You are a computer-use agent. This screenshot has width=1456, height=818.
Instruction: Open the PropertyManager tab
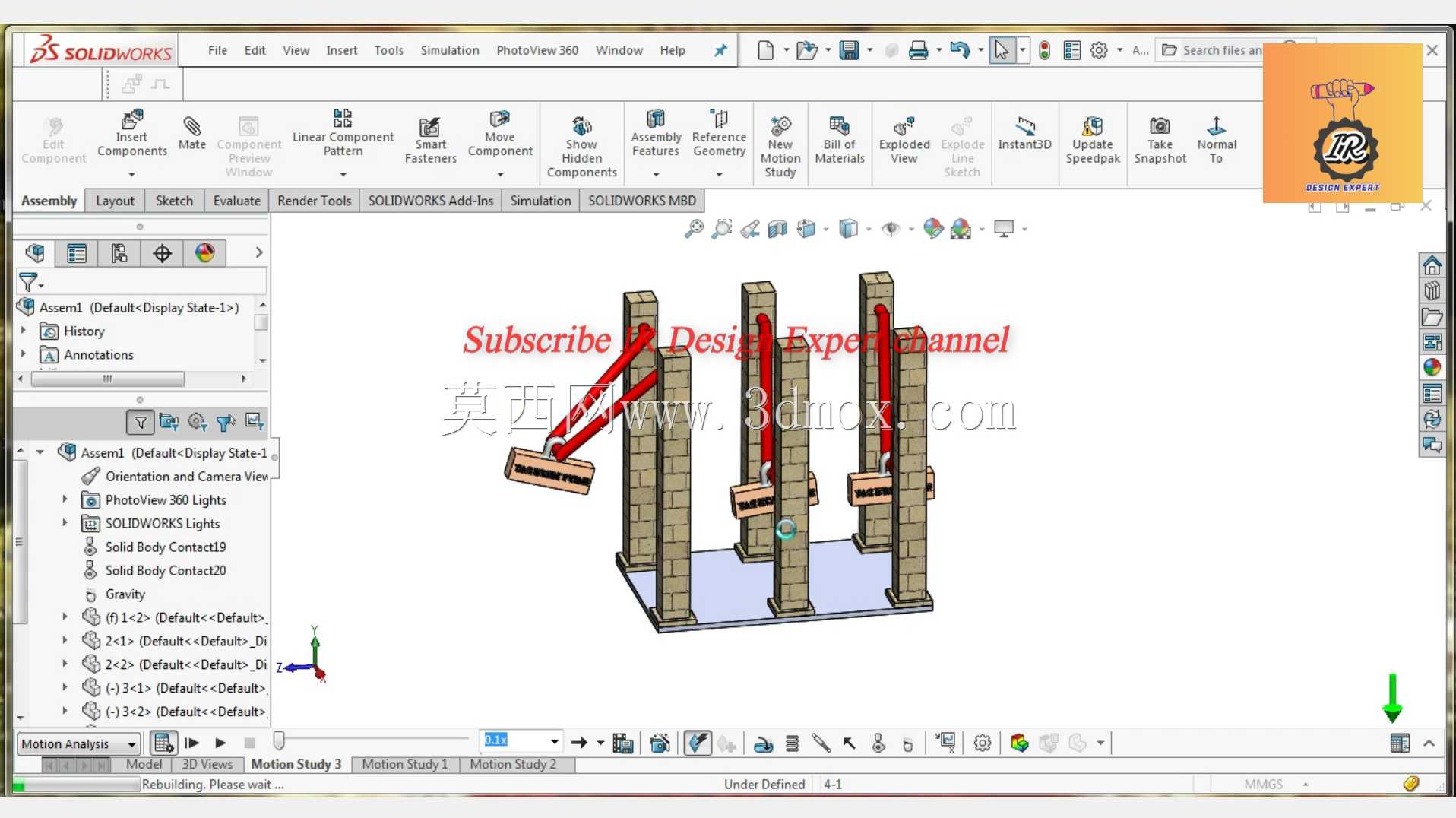tap(77, 253)
